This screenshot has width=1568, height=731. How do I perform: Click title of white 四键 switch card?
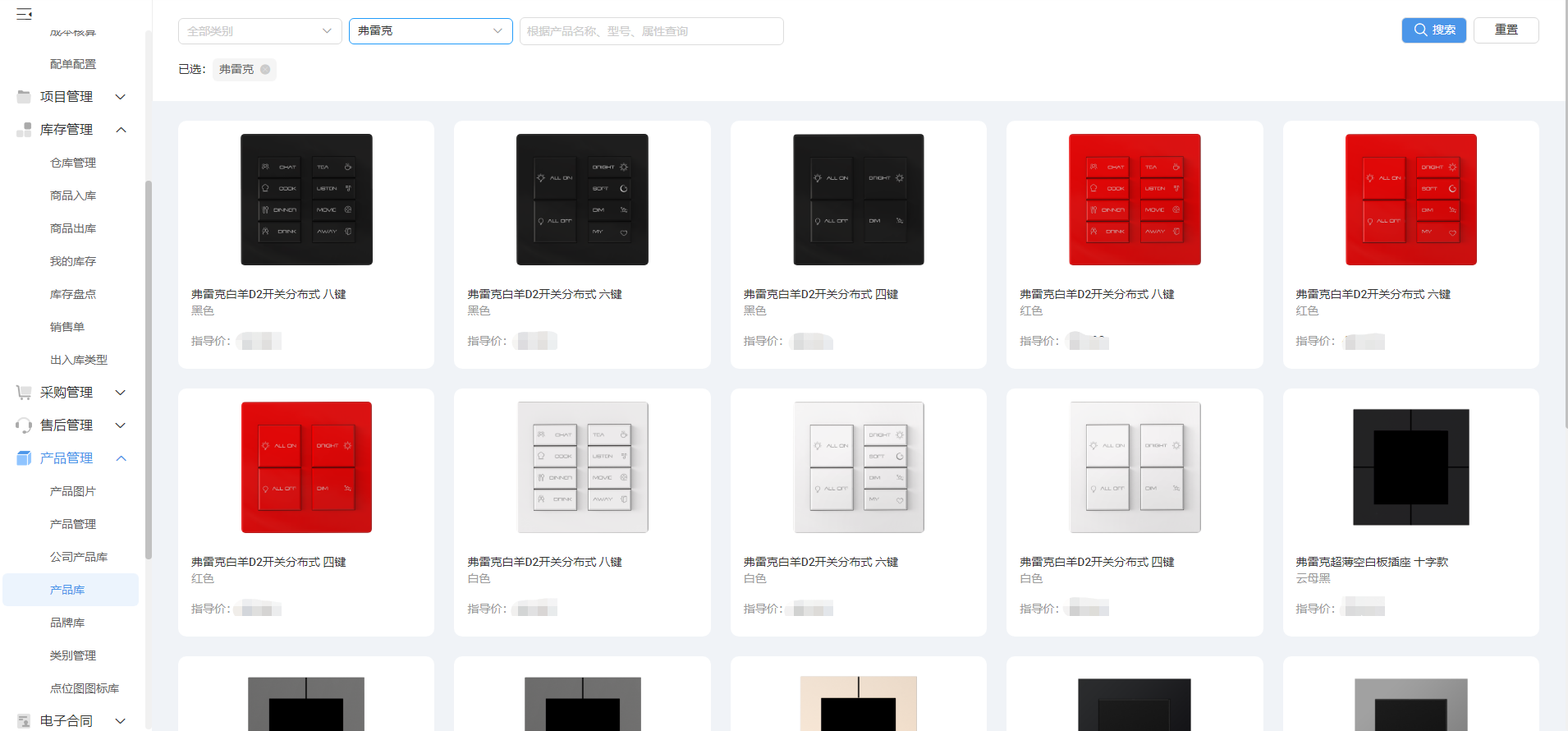click(x=1097, y=562)
